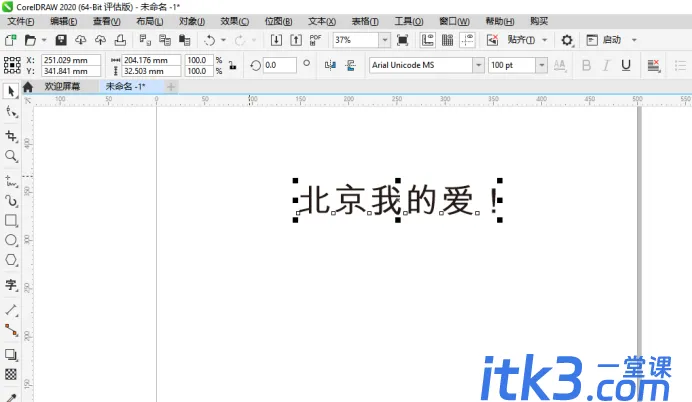Click the Import icon

coord(276,40)
